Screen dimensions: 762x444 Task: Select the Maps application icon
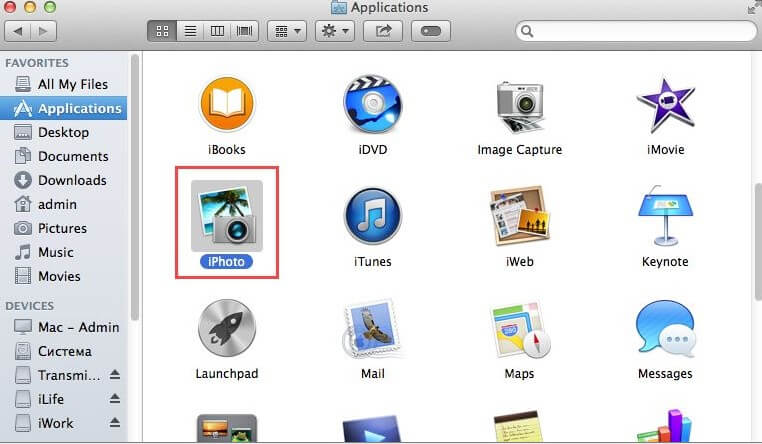point(520,330)
